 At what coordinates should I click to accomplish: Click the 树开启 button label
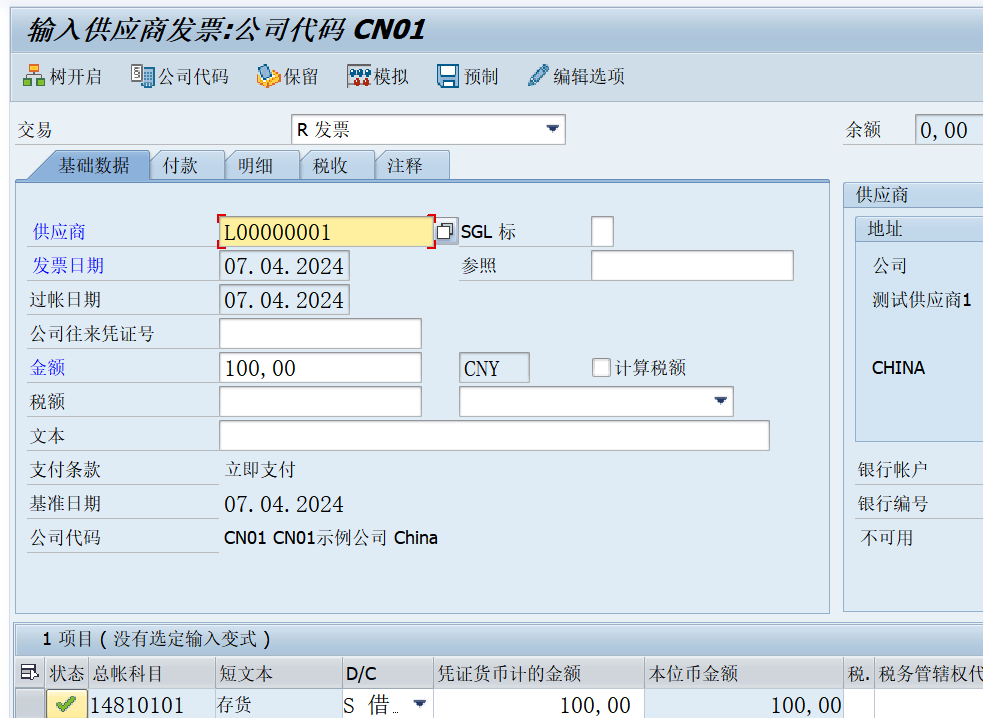coord(75,77)
